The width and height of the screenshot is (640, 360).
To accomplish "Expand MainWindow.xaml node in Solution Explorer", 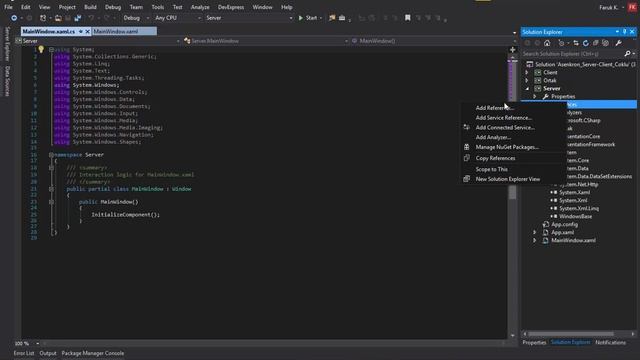I will 535,240.
